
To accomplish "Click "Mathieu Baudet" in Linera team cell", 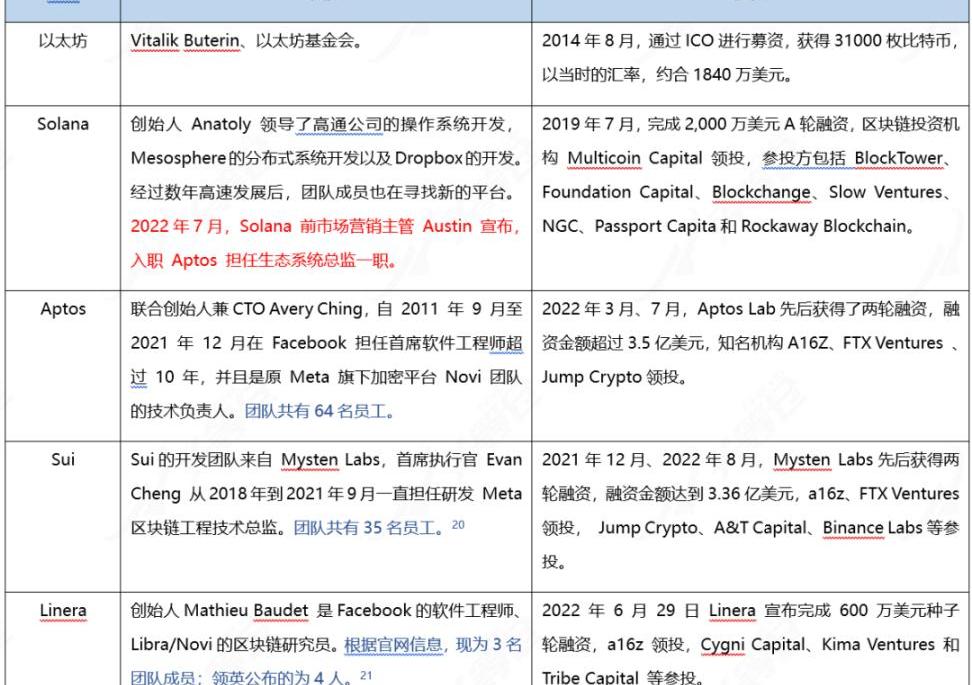I will [x=246, y=611].
